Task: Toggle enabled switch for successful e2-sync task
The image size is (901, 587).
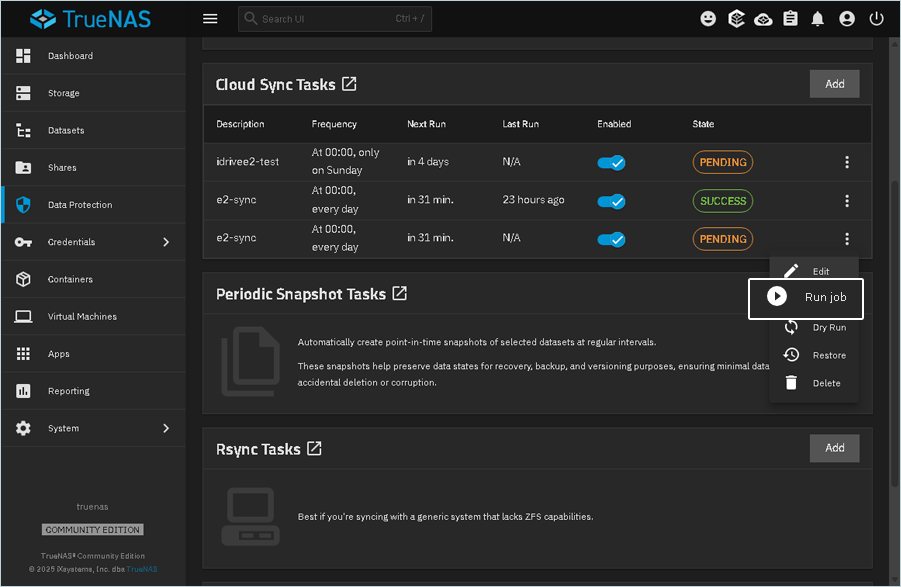Action: click(x=611, y=201)
